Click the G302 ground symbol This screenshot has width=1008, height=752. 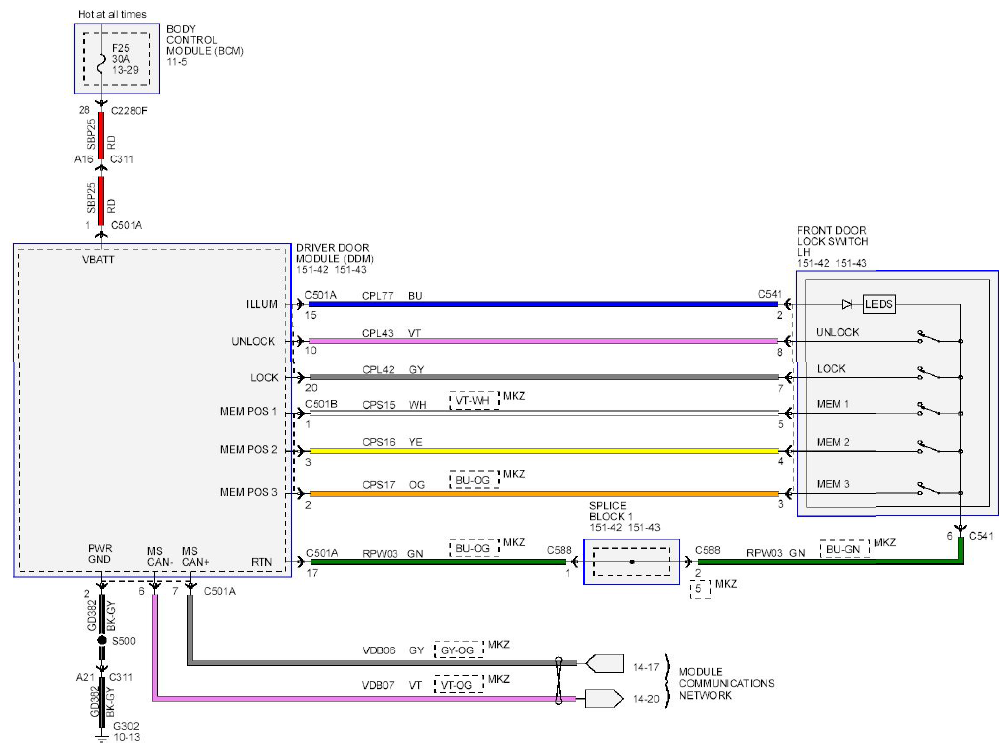pos(102,737)
